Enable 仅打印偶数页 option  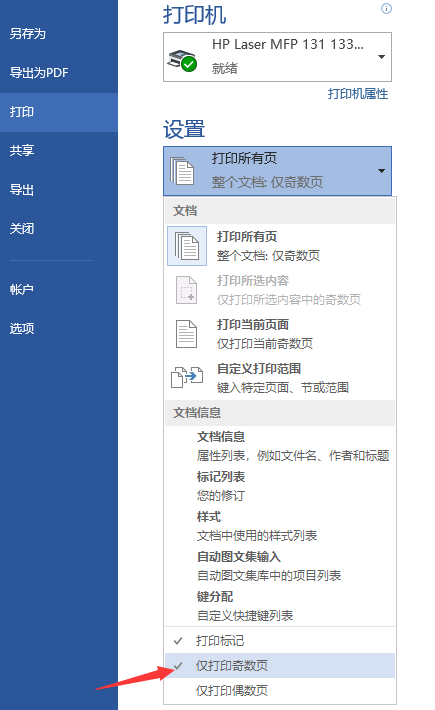point(280,690)
